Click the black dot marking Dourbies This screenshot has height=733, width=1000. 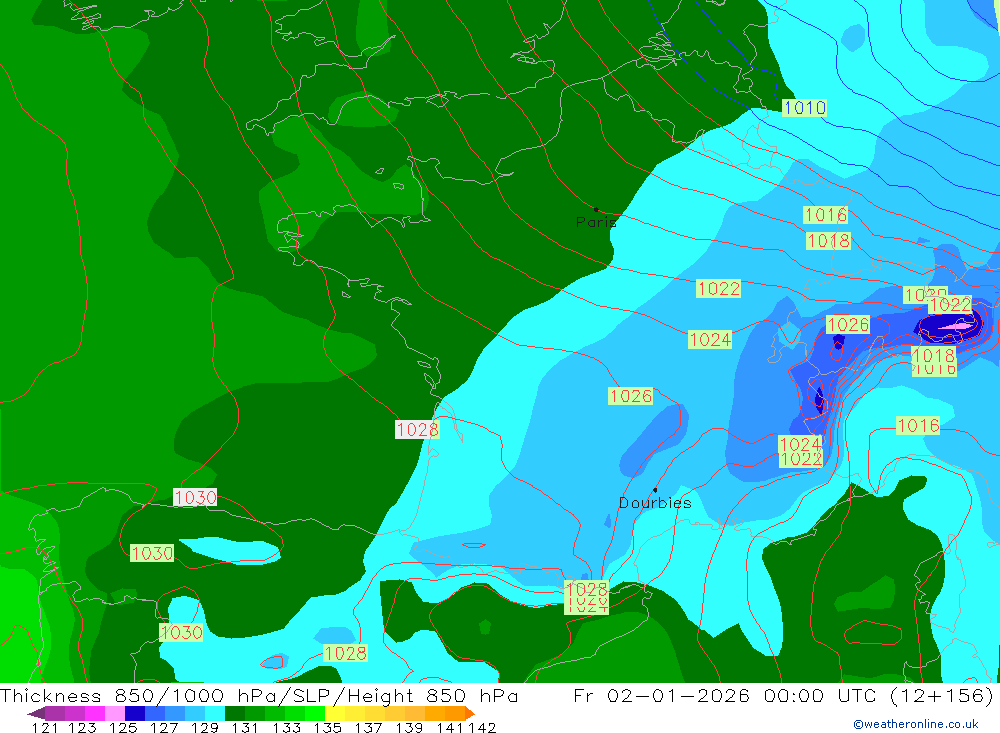[x=655, y=490]
